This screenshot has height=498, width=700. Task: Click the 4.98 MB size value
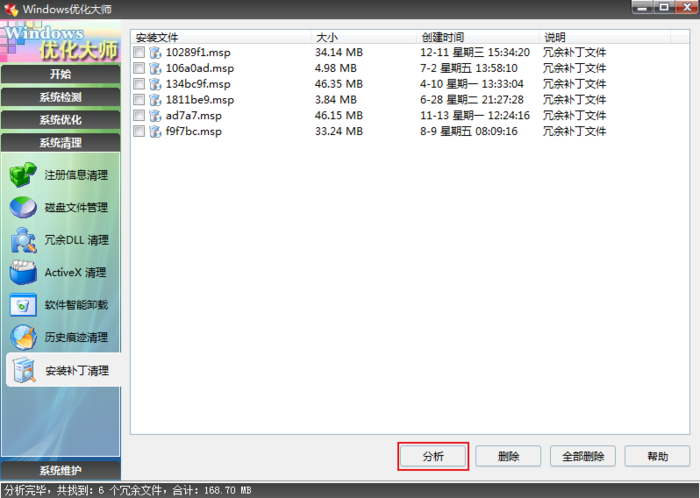(336, 68)
